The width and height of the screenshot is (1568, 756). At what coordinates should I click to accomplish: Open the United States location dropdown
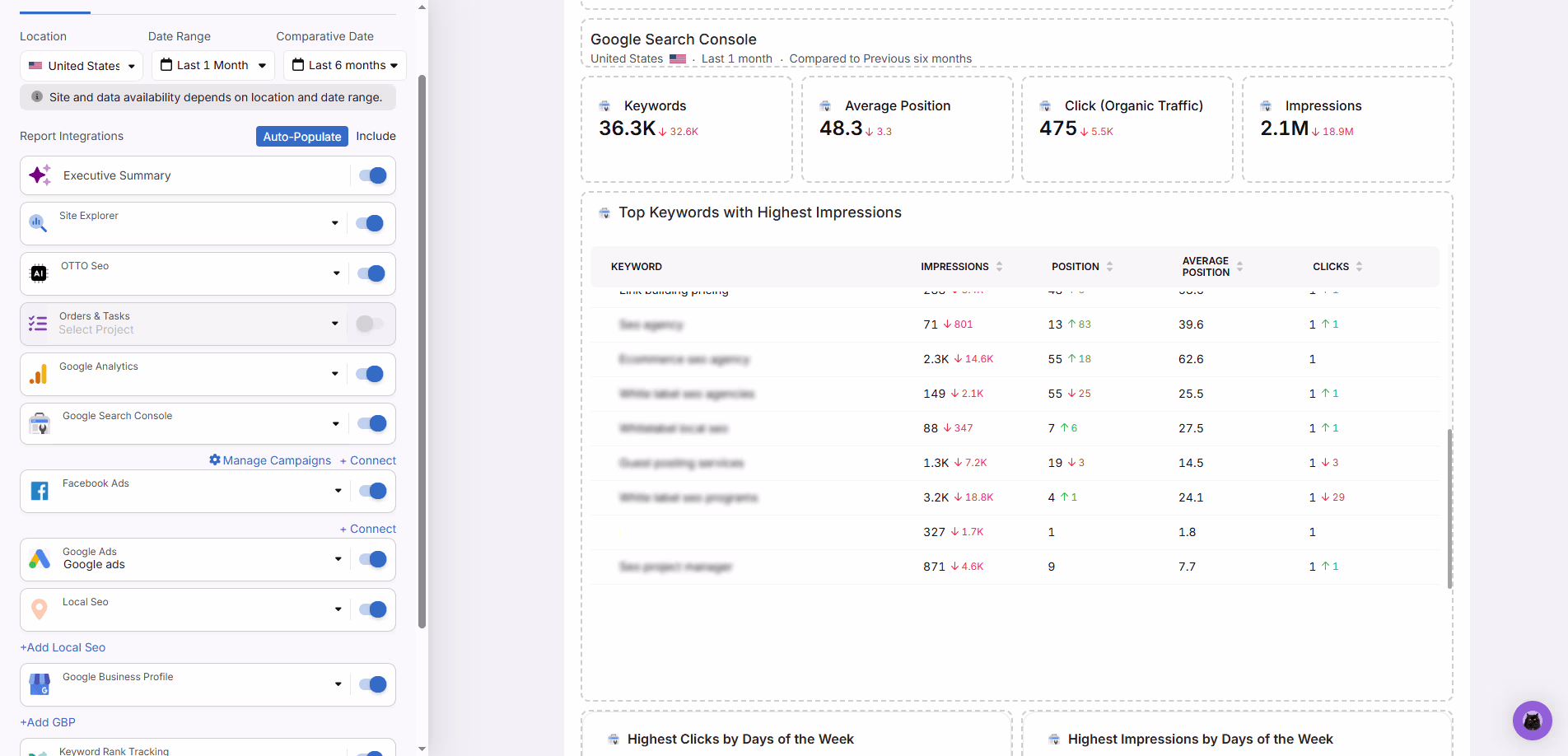pos(82,66)
